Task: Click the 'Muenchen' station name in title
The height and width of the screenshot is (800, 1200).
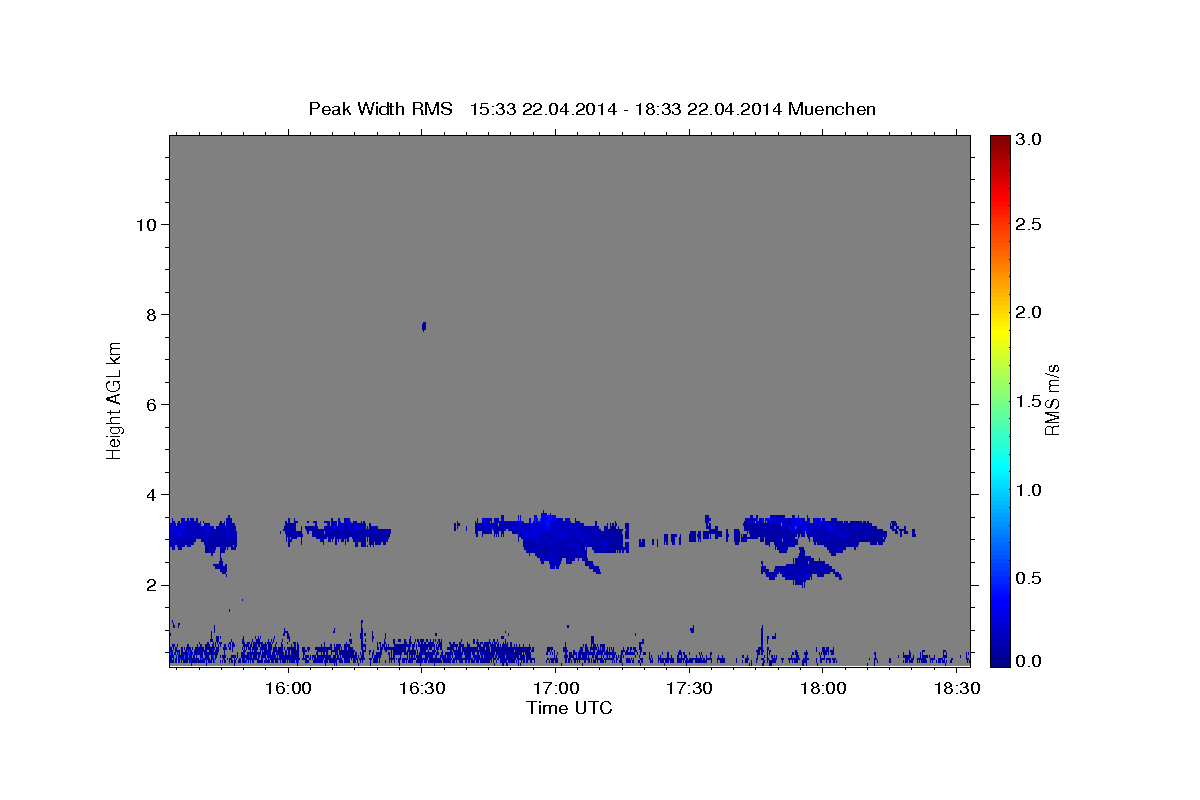Action: pyautogui.click(x=832, y=109)
